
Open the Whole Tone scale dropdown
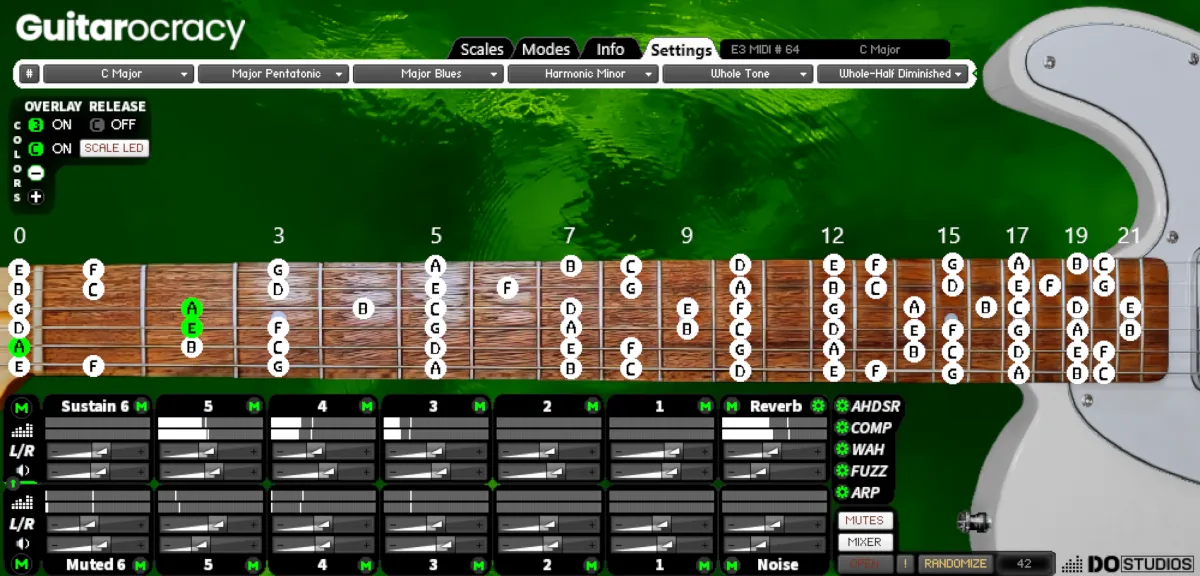[738, 74]
